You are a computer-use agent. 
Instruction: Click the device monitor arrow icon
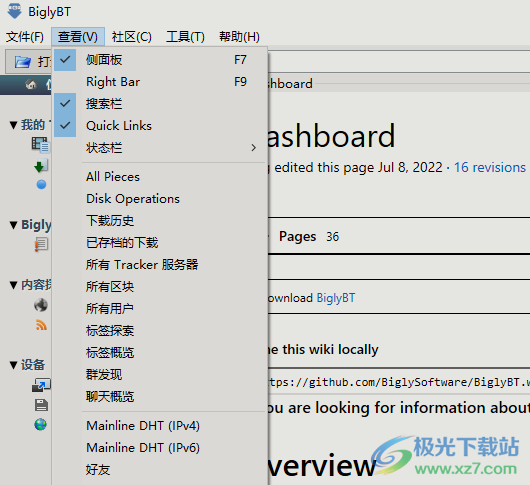[41, 385]
